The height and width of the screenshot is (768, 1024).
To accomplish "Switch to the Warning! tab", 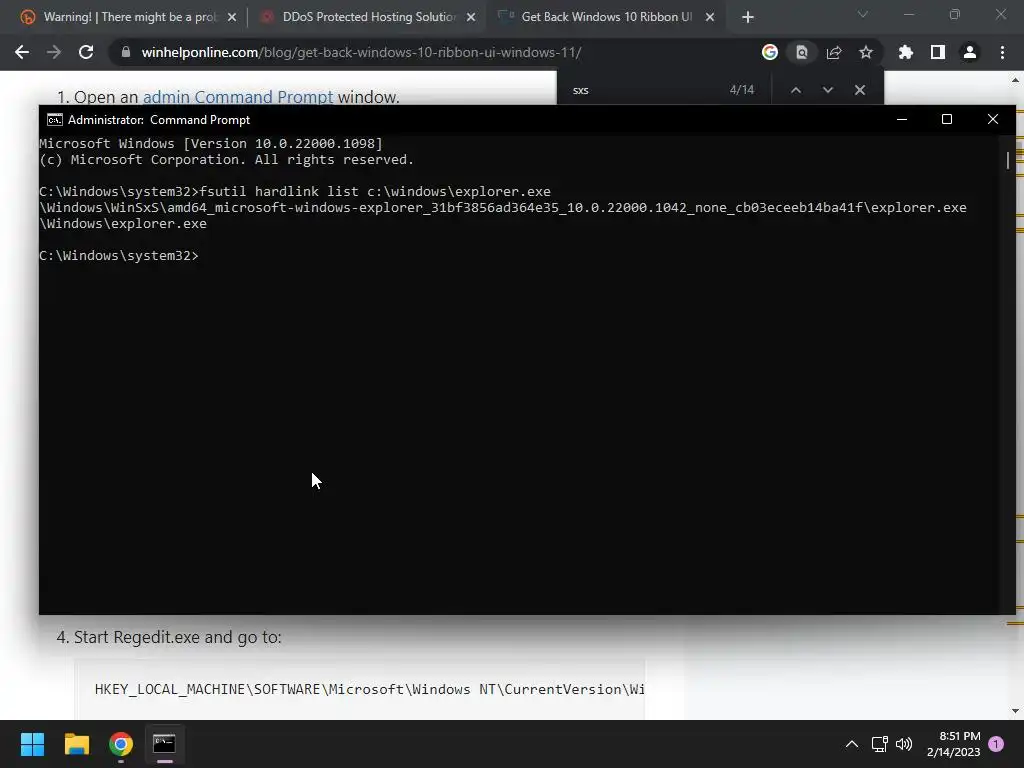I will (129, 17).
